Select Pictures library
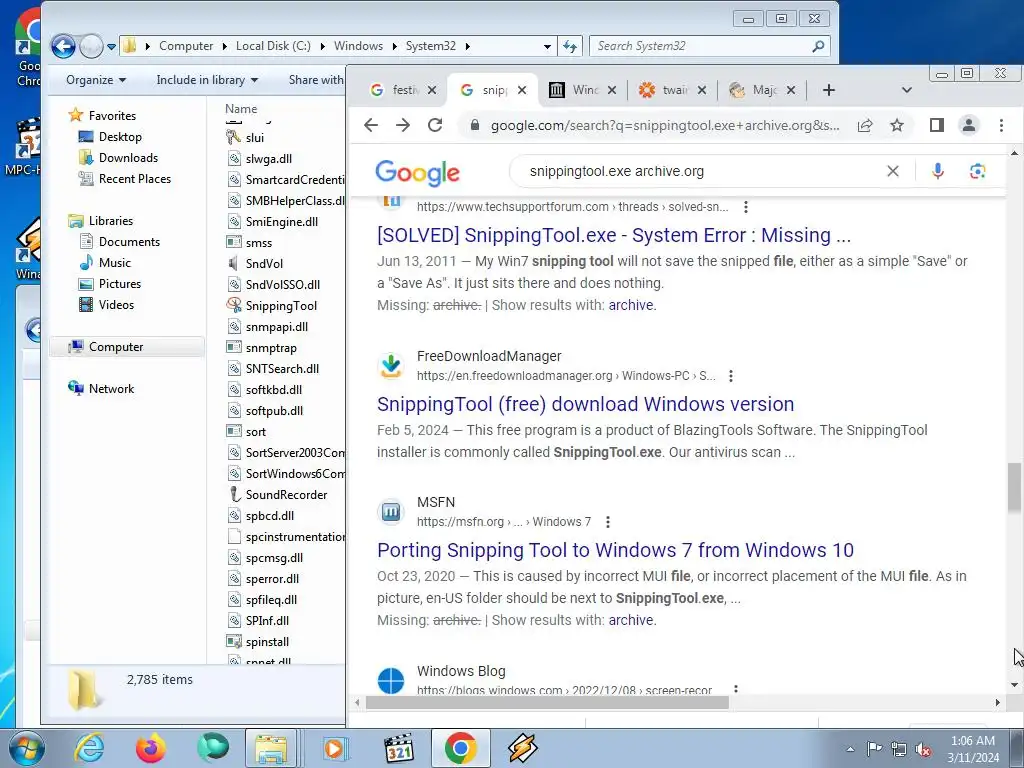The image size is (1024, 768). pos(120,283)
